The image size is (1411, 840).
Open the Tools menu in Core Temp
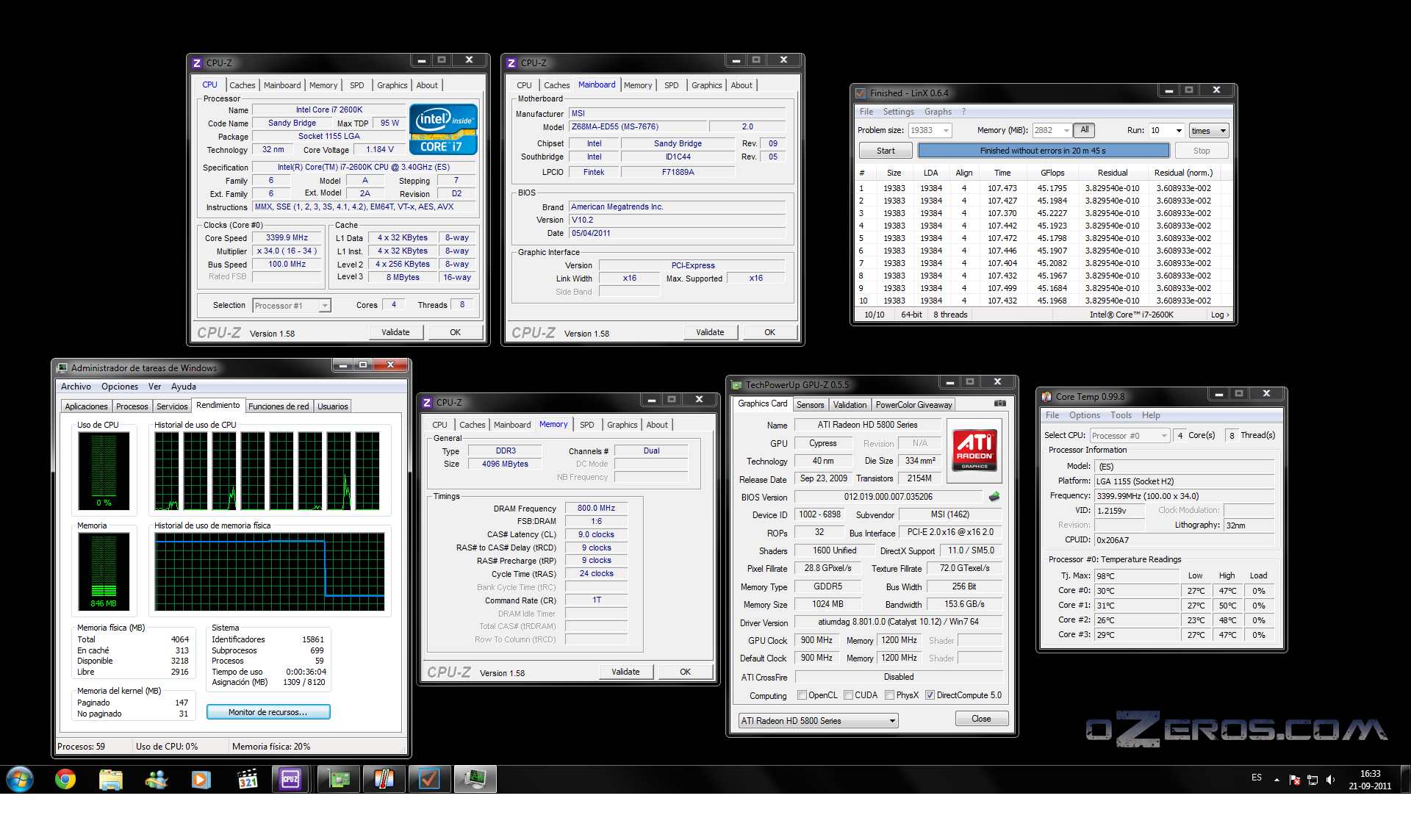point(1121,415)
